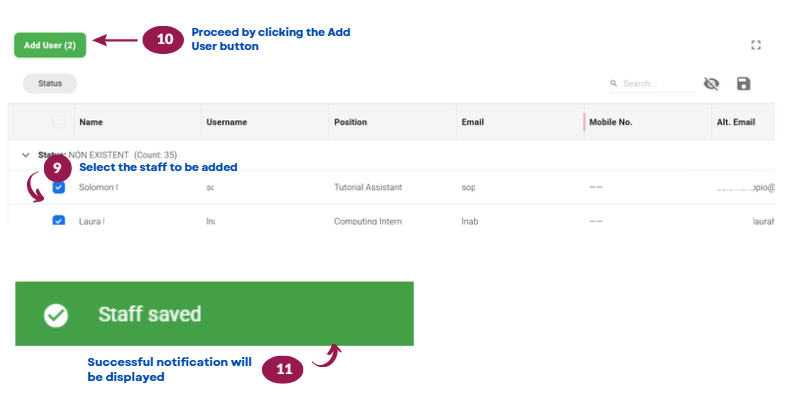Select the Mobile No. column header
Image resolution: width=803 pixels, height=404 pixels.
pyautogui.click(x=610, y=122)
